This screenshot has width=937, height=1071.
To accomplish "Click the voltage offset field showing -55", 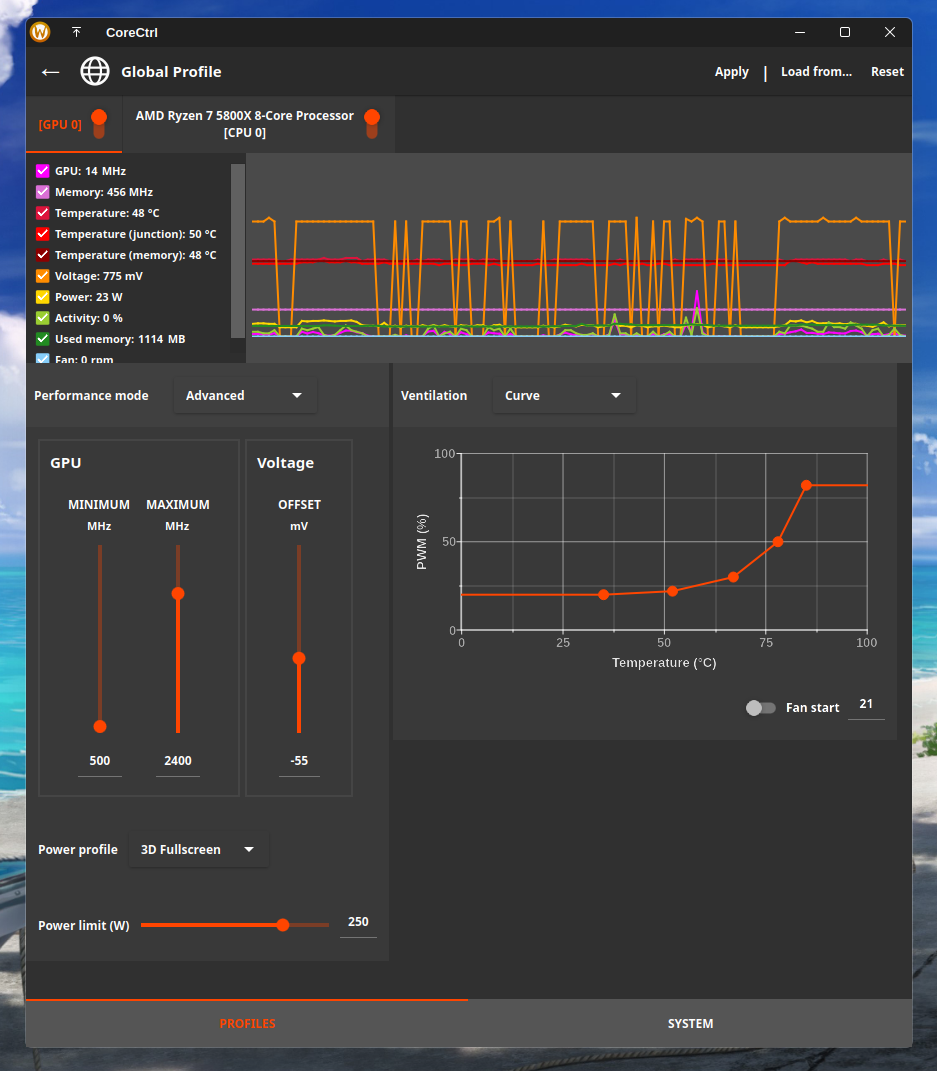I will (x=299, y=762).
